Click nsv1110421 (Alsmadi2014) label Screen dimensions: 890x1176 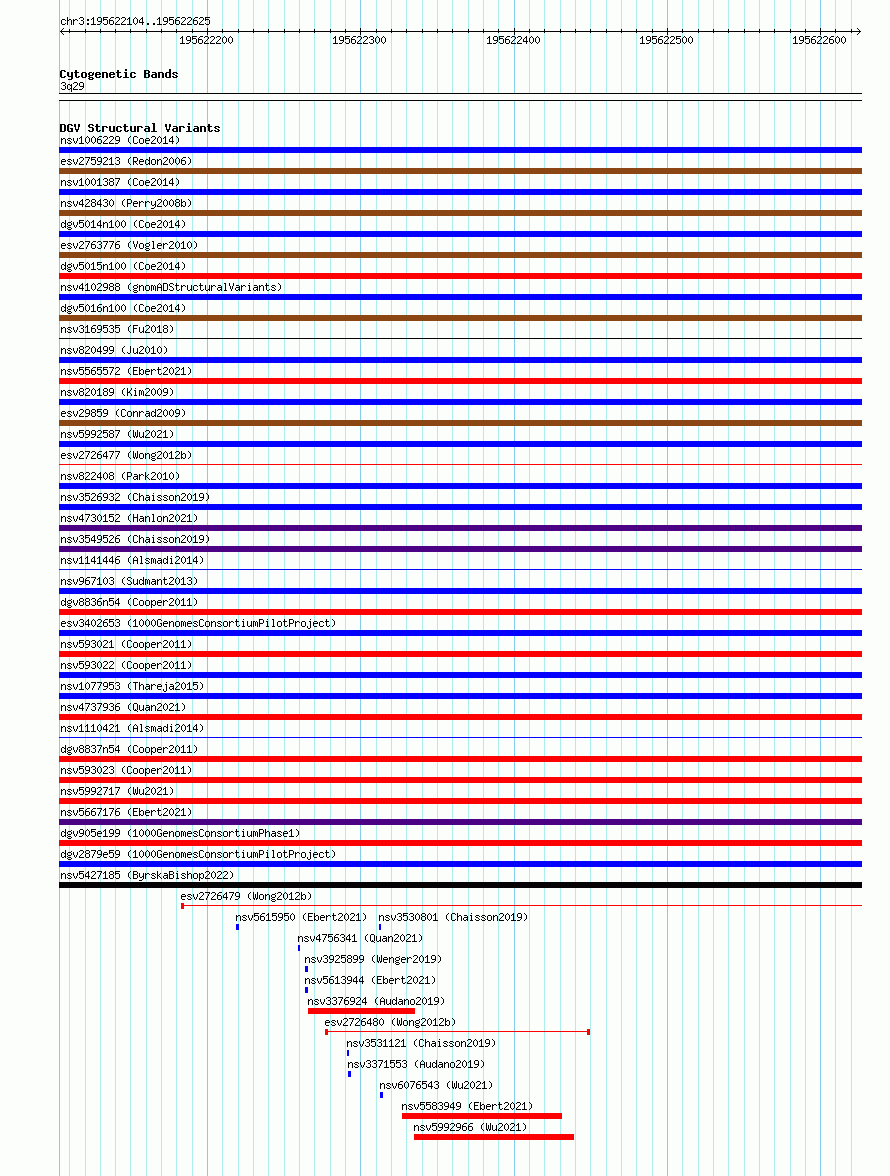click(x=132, y=728)
